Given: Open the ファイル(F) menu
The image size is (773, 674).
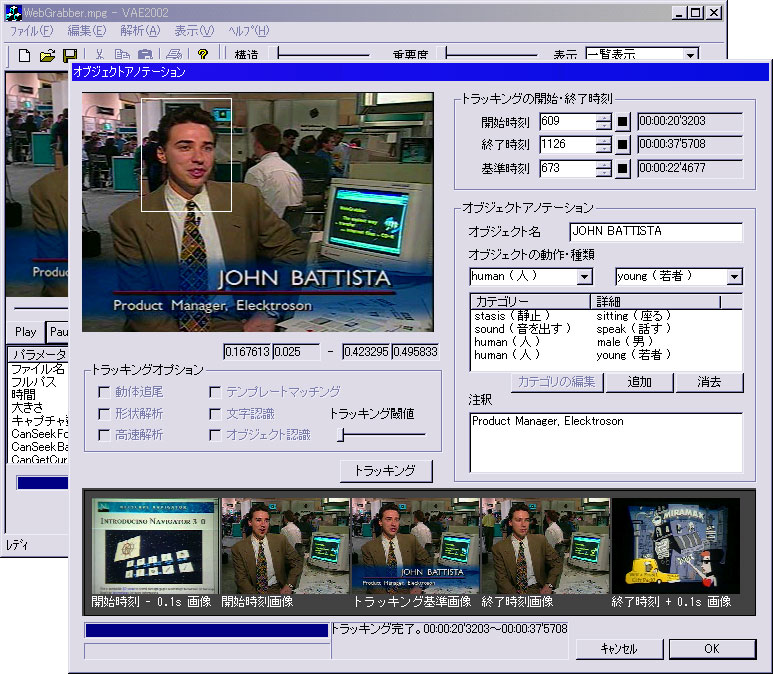Looking at the screenshot, I should point(32,31).
